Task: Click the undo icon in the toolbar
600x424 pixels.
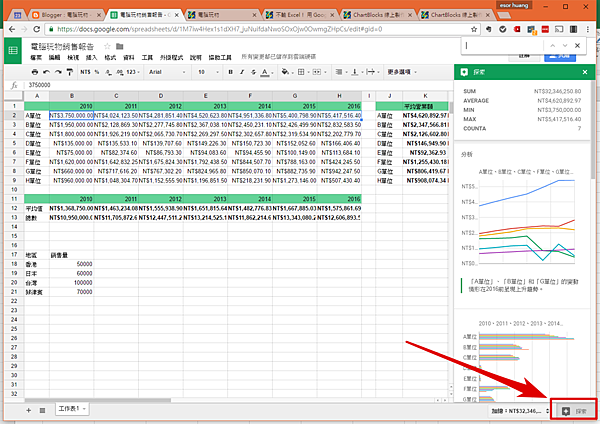Action: (48, 72)
